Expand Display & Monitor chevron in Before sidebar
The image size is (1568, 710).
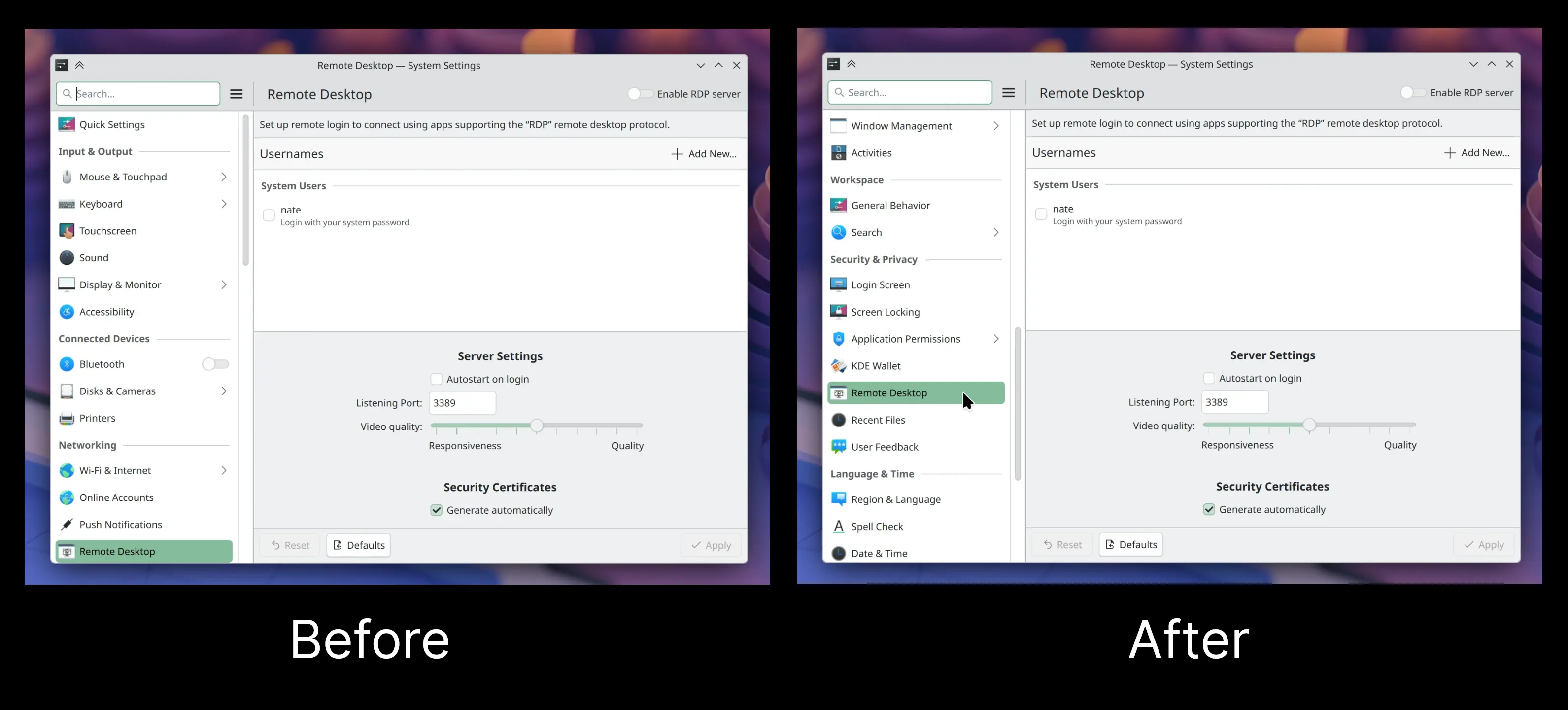(x=223, y=284)
